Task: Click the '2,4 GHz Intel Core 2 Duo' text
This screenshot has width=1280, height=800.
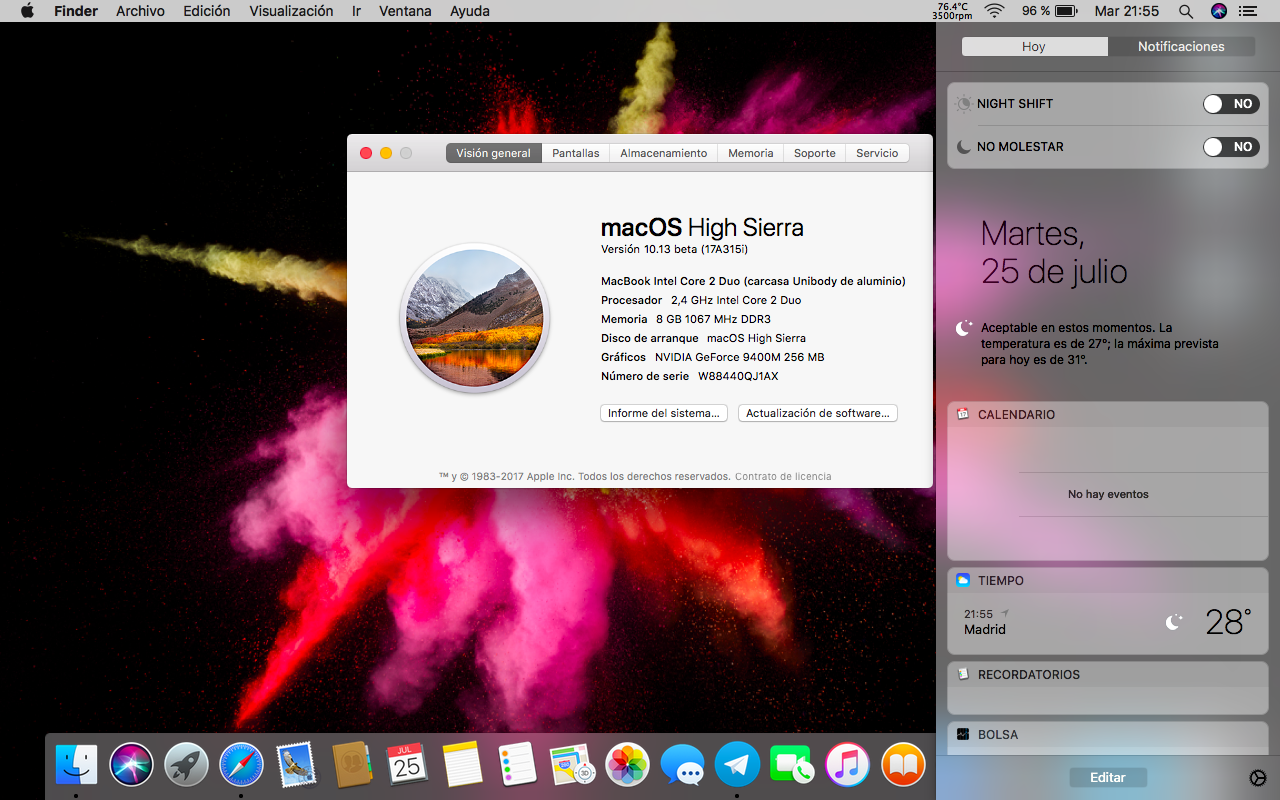Action: coord(736,300)
